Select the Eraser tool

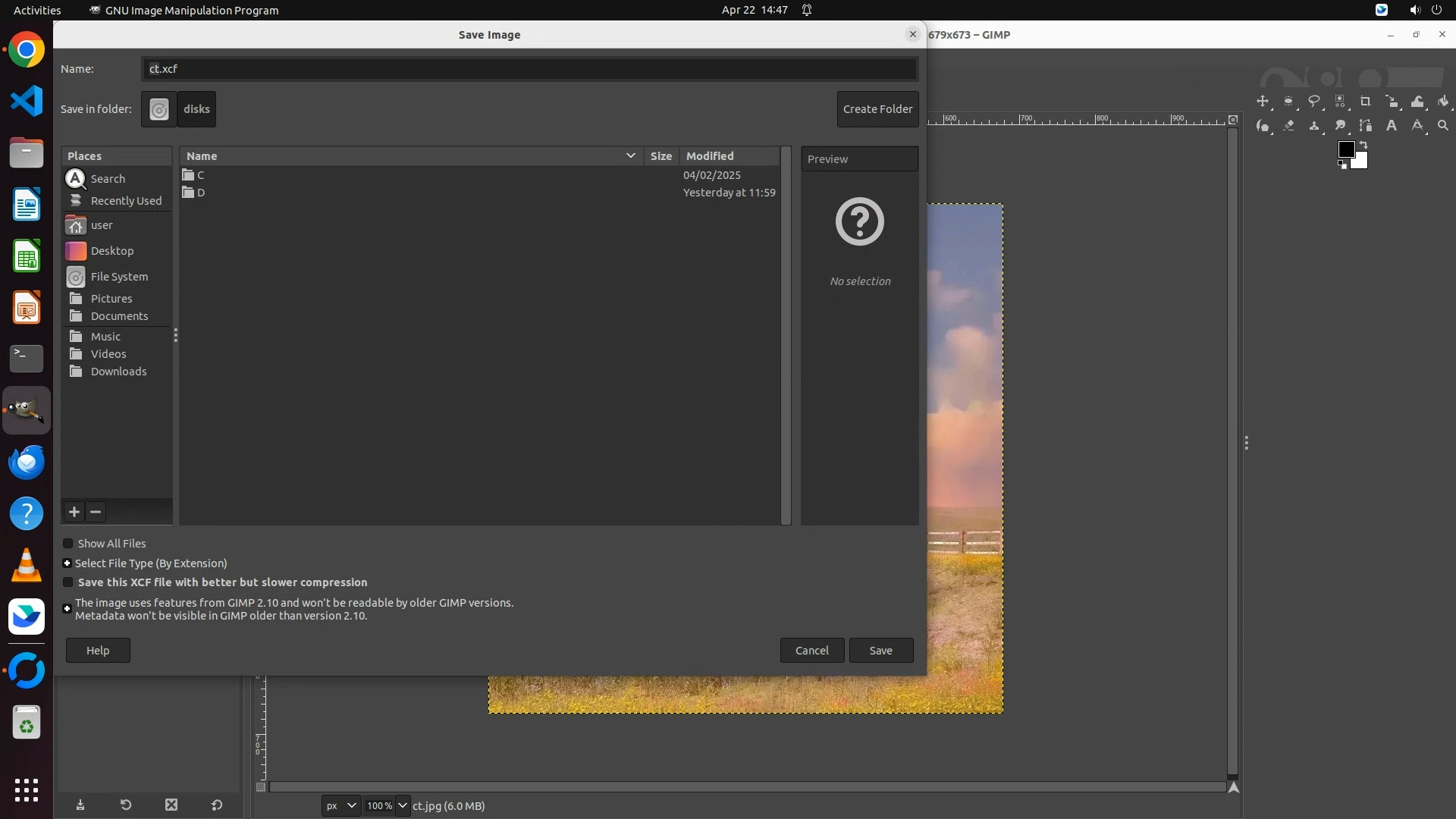[1288, 126]
